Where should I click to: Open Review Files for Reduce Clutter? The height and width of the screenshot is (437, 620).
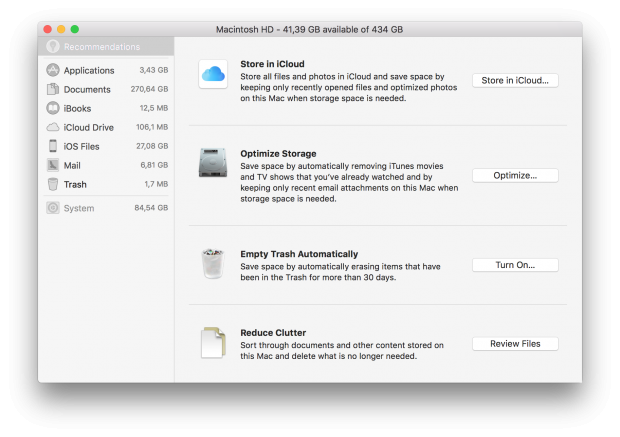tap(515, 344)
